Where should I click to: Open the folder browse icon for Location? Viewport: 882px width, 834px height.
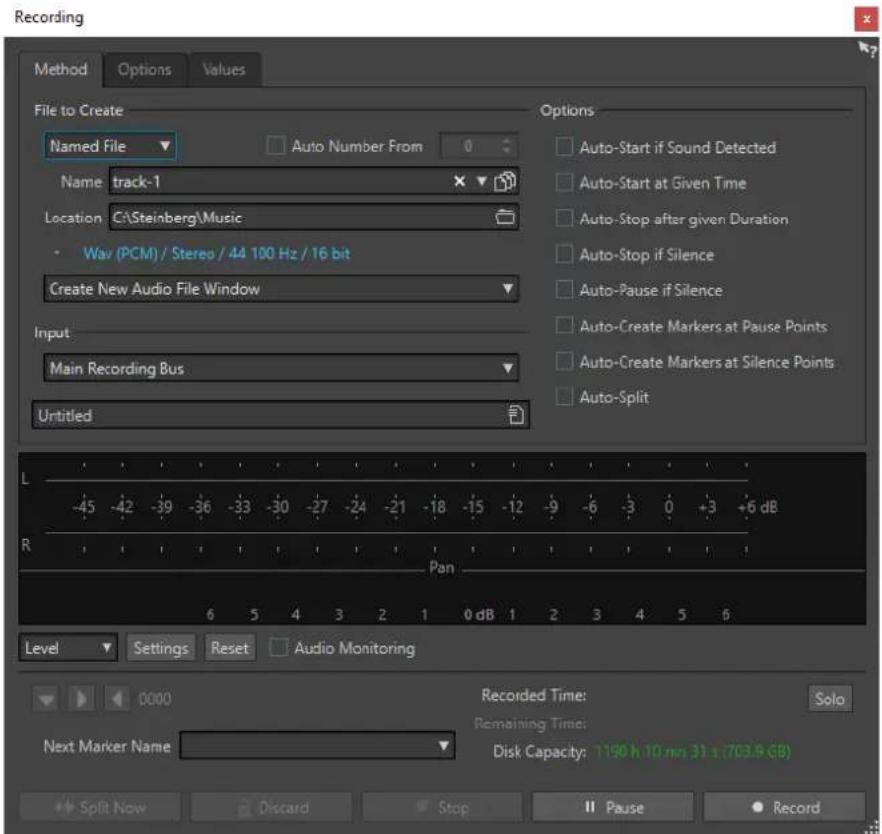click(x=505, y=217)
